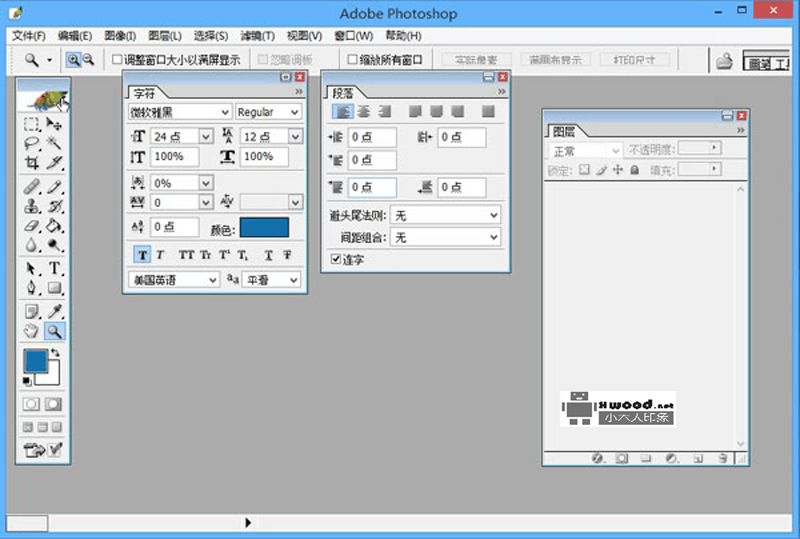Screen dimensions: 800x539
Task: Click the 实际像素 button
Action: tap(476, 60)
